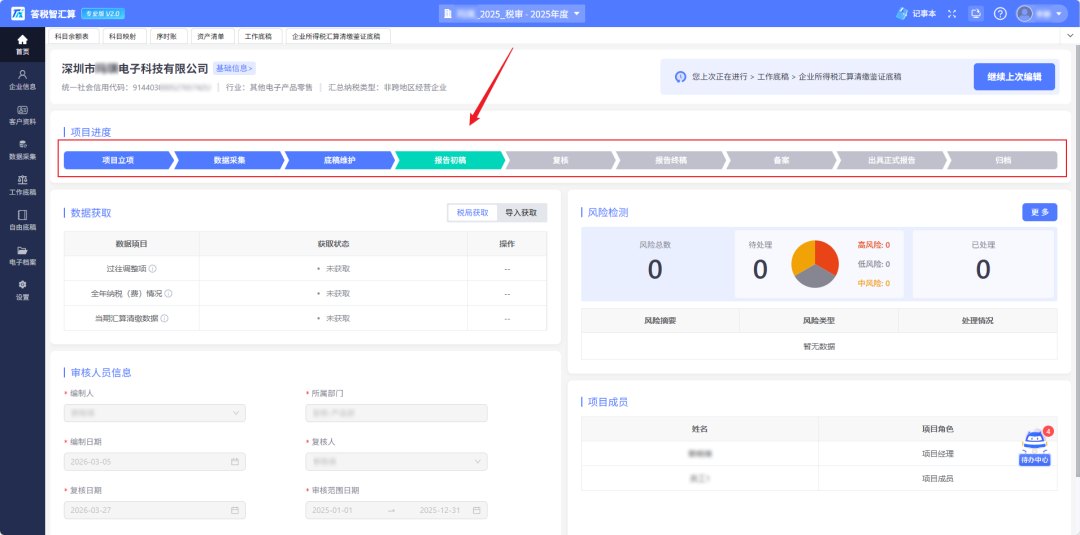Viewport: 1080px width, 535px height.
Task: Select the 备案 progress step
Action: [x=781, y=160]
